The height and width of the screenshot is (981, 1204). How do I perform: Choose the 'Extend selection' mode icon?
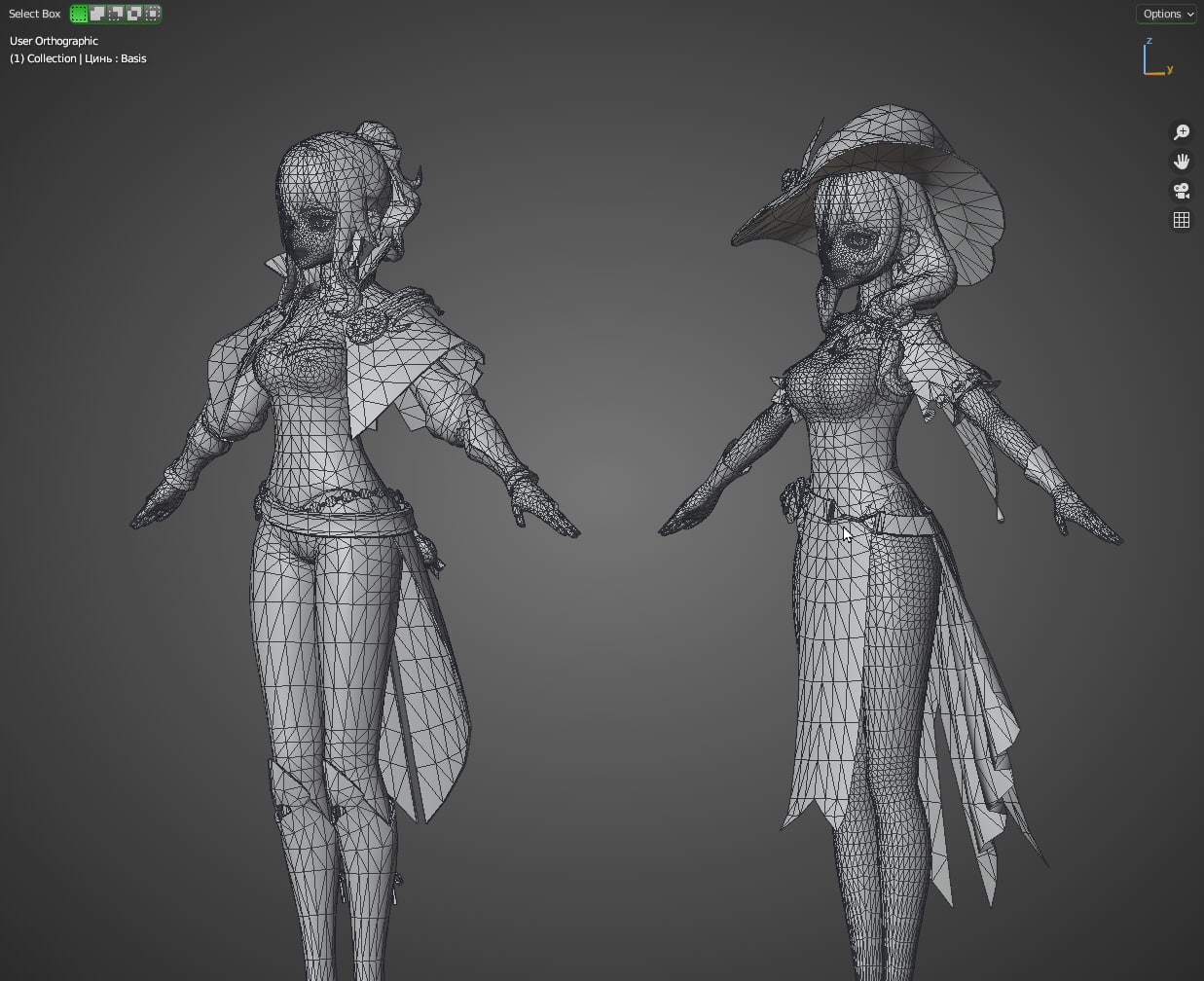tap(97, 14)
